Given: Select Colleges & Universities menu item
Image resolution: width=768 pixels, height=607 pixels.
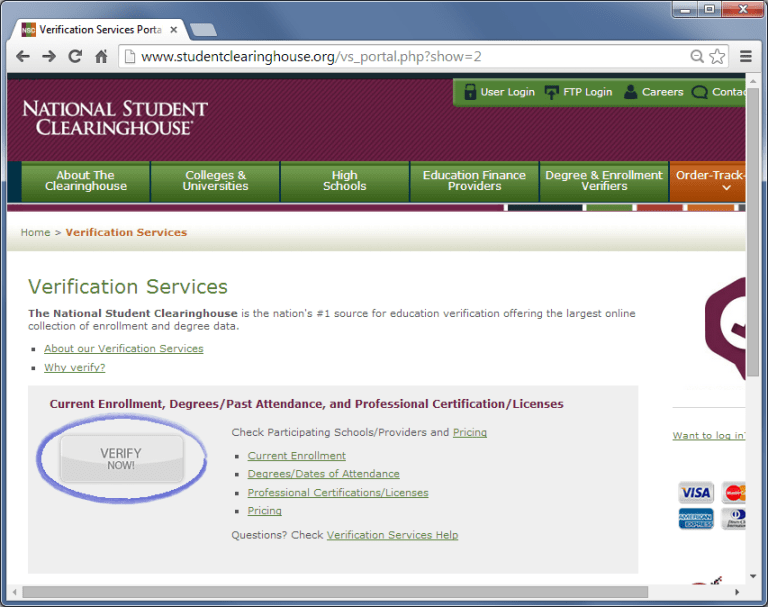Looking at the screenshot, I should (x=215, y=181).
